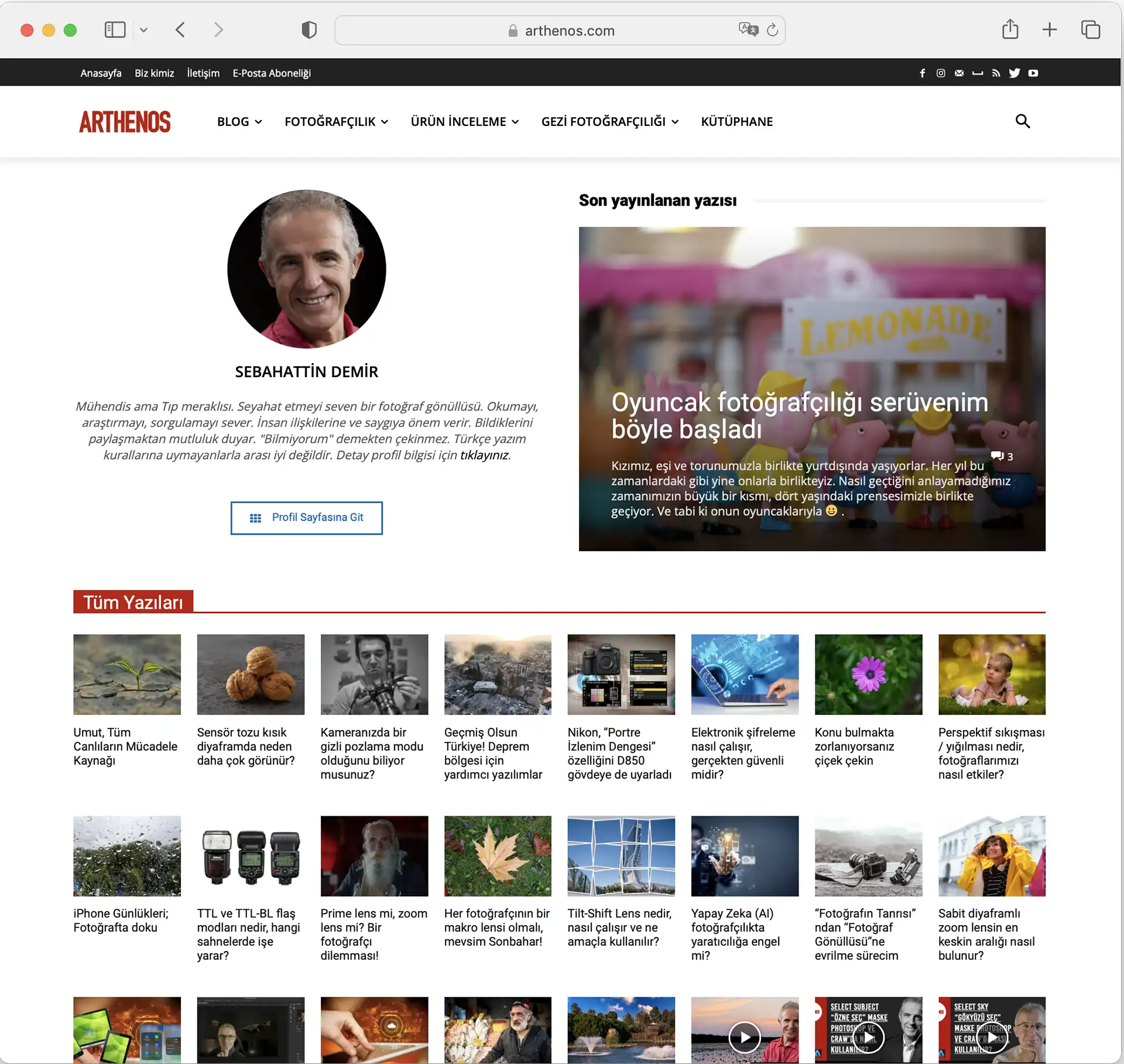Click the SEBAHATTİN DEMİR author name
The width and height of the screenshot is (1124, 1064).
307,371
